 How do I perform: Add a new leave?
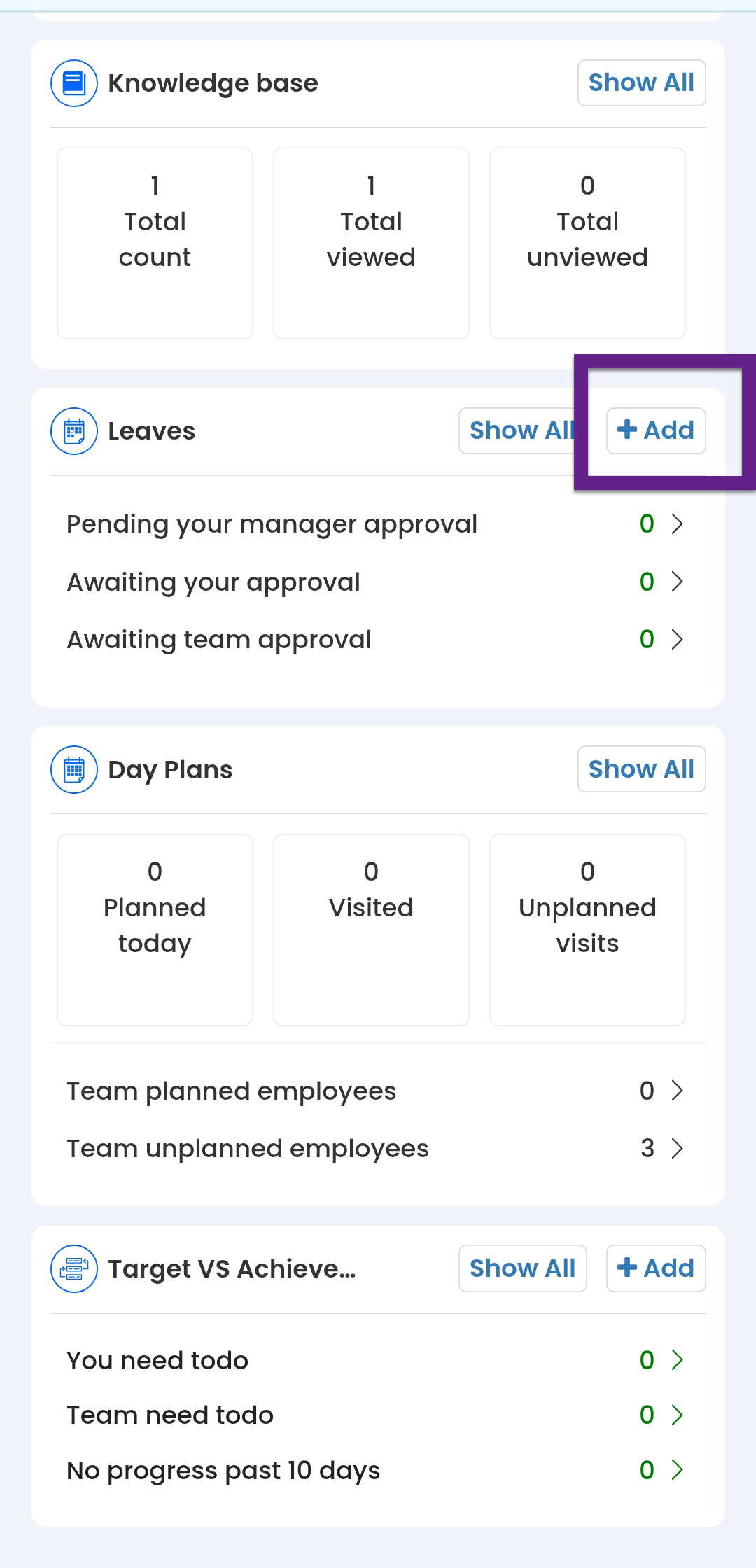click(x=656, y=430)
